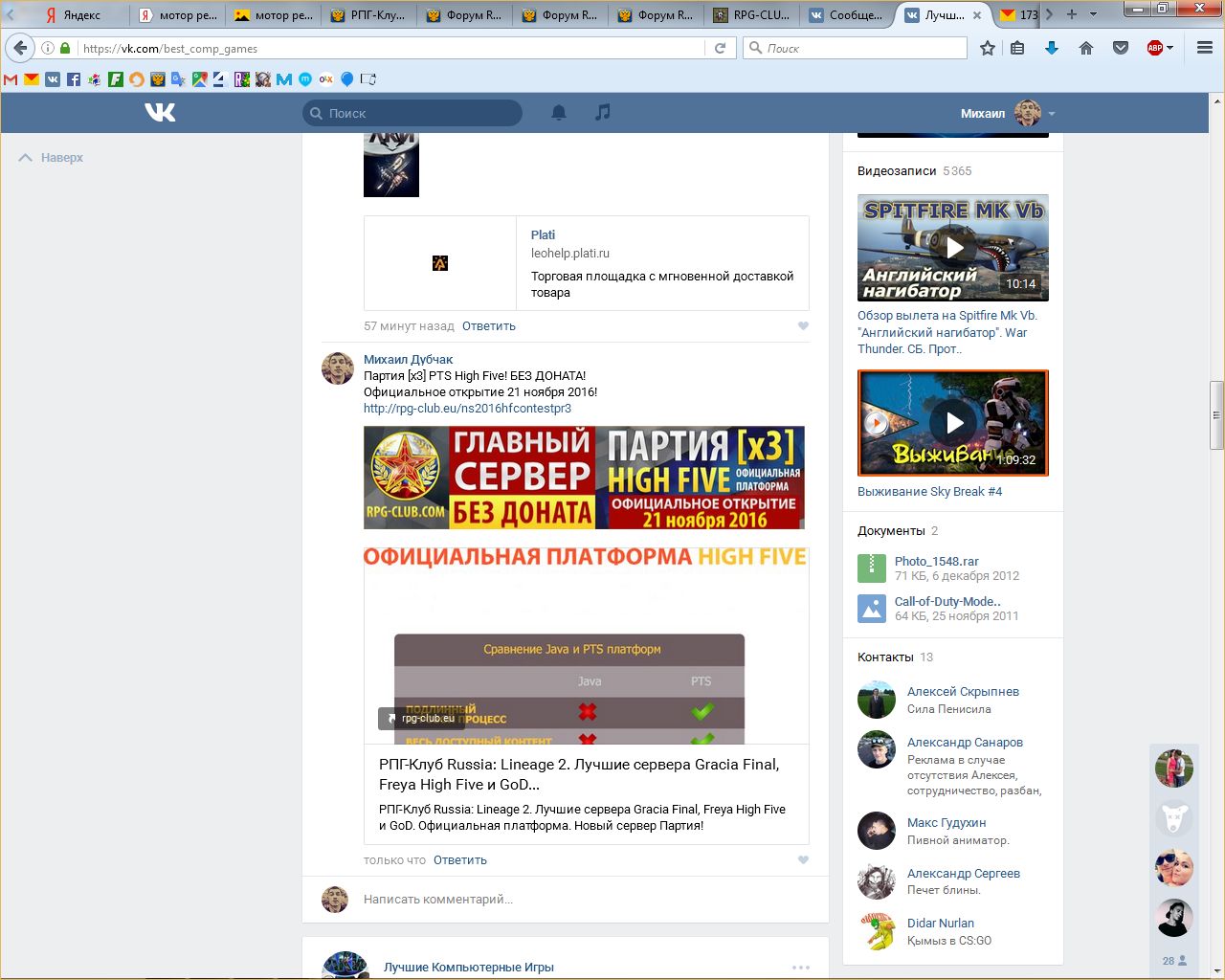Open the Документы section header
The width and height of the screenshot is (1225, 980).
[891, 531]
